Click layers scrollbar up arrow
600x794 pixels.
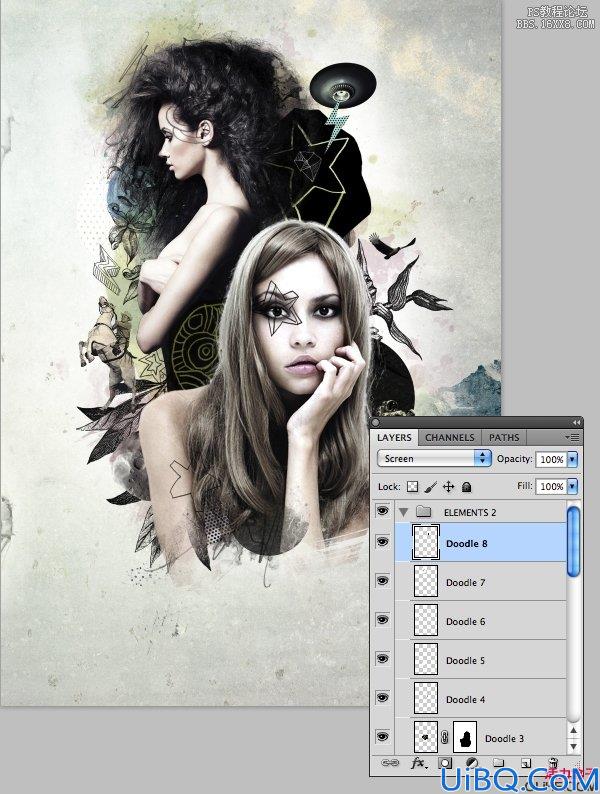573,730
